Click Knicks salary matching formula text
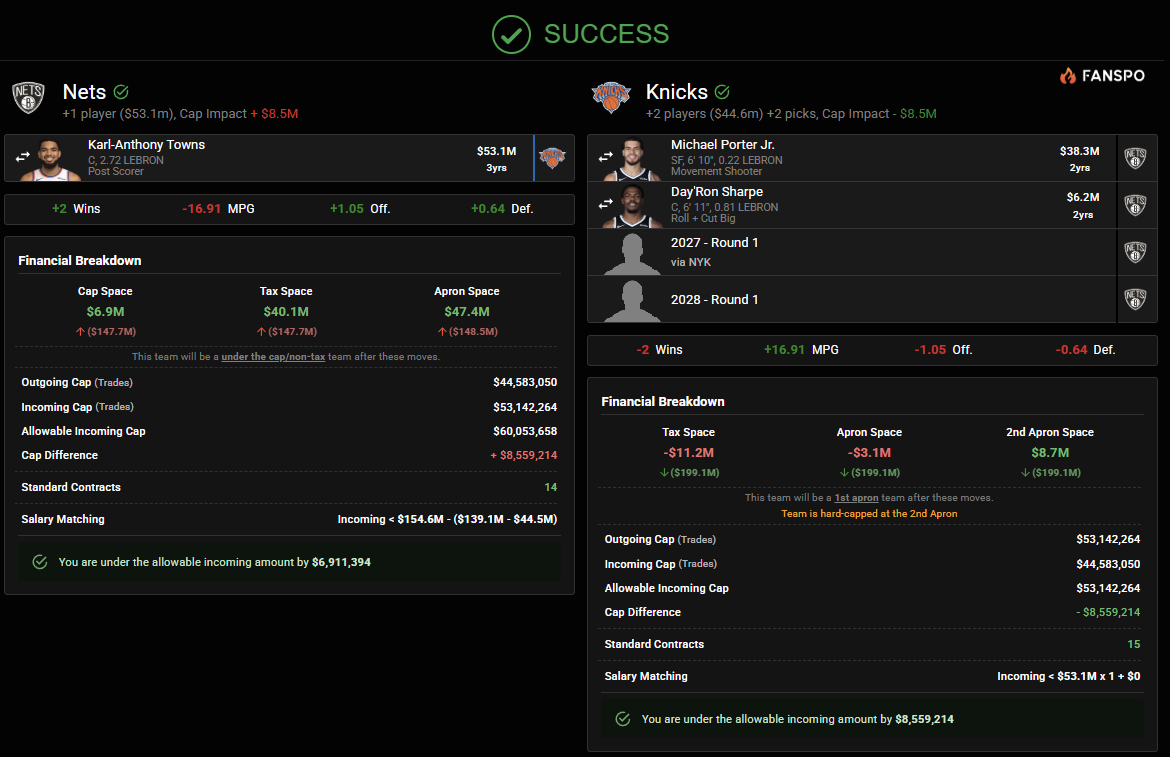1170x757 pixels. pos(1069,676)
